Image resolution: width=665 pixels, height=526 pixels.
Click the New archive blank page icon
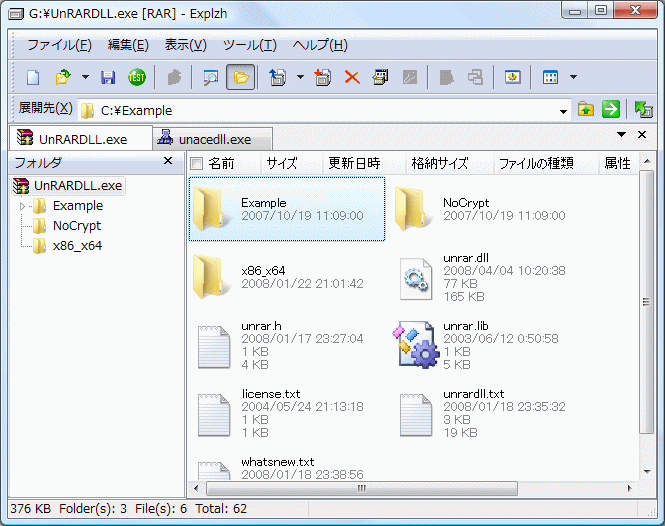pos(33,77)
